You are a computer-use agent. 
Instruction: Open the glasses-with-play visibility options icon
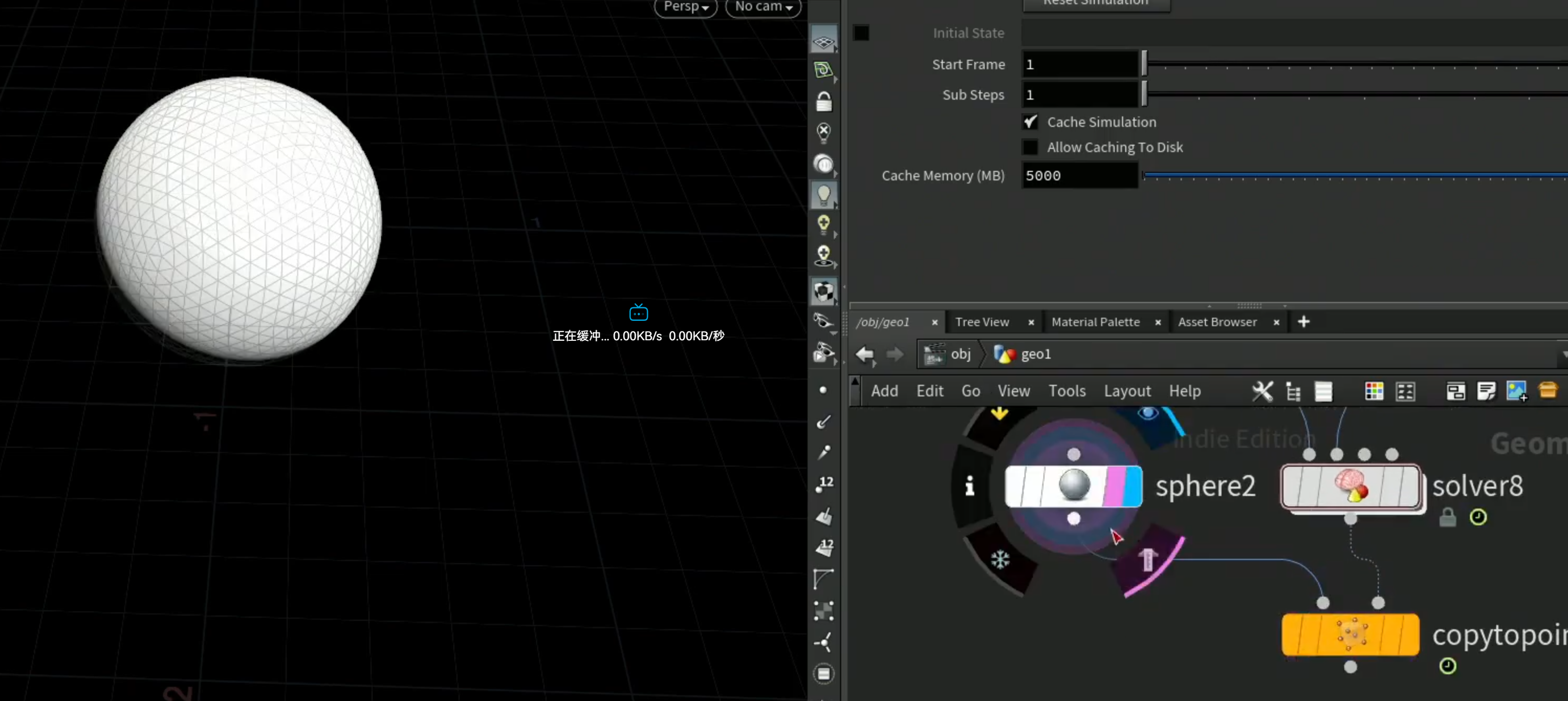click(823, 353)
